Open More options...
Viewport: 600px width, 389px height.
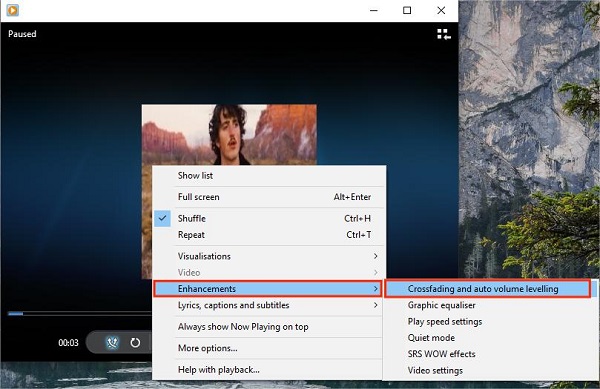[268, 348]
